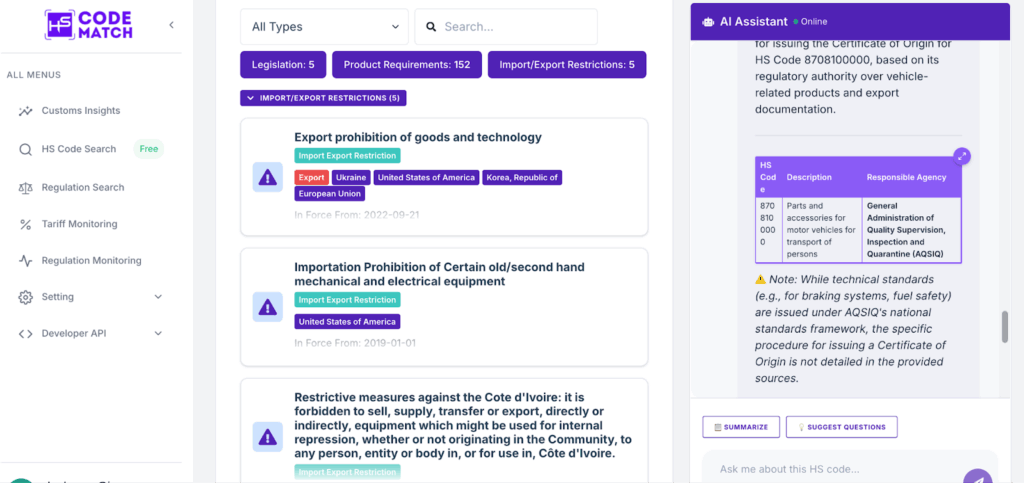Expand the Setting menu
1024x483 pixels.
pyautogui.click(x=158, y=297)
